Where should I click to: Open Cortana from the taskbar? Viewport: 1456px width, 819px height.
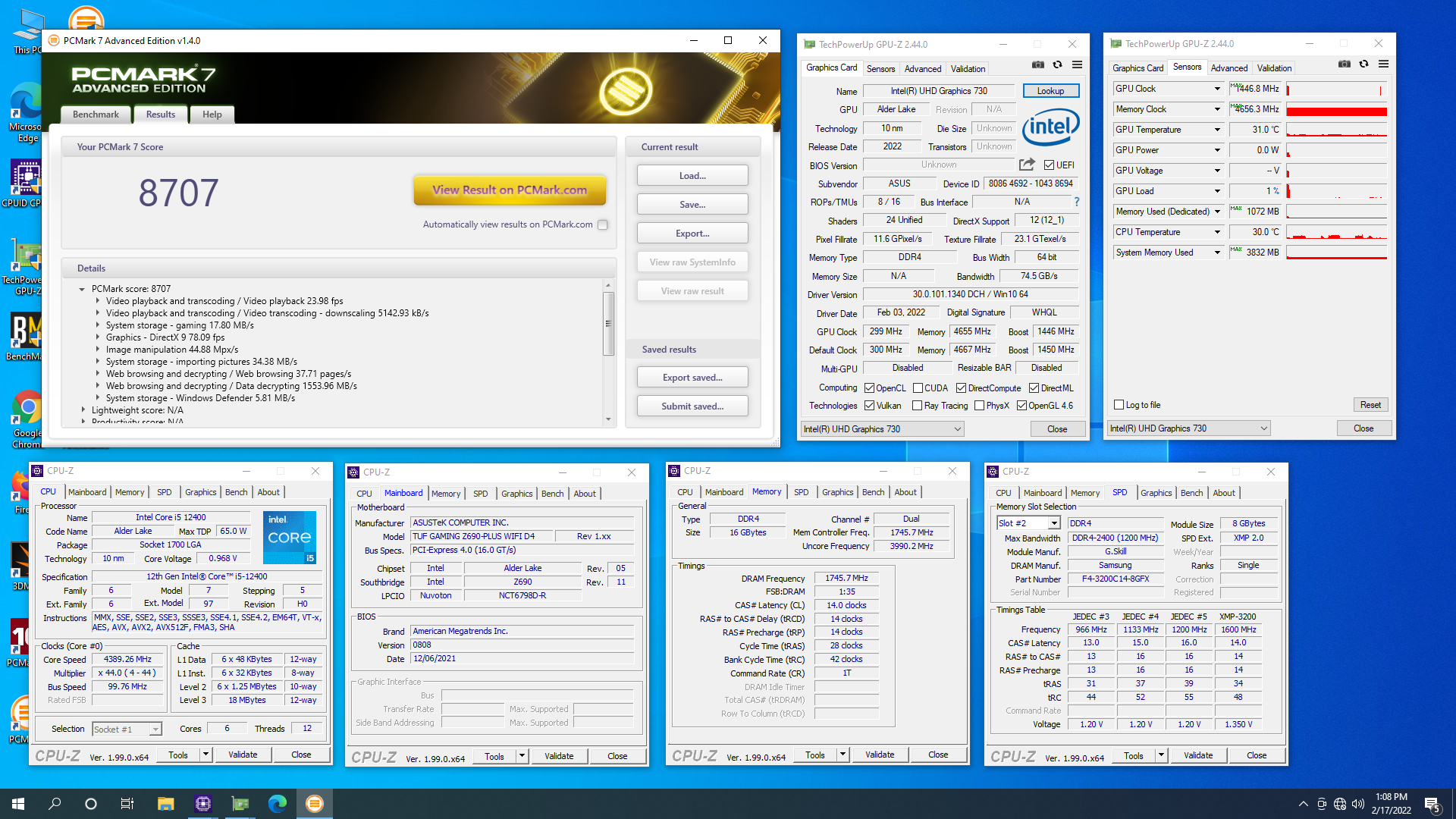[91, 803]
